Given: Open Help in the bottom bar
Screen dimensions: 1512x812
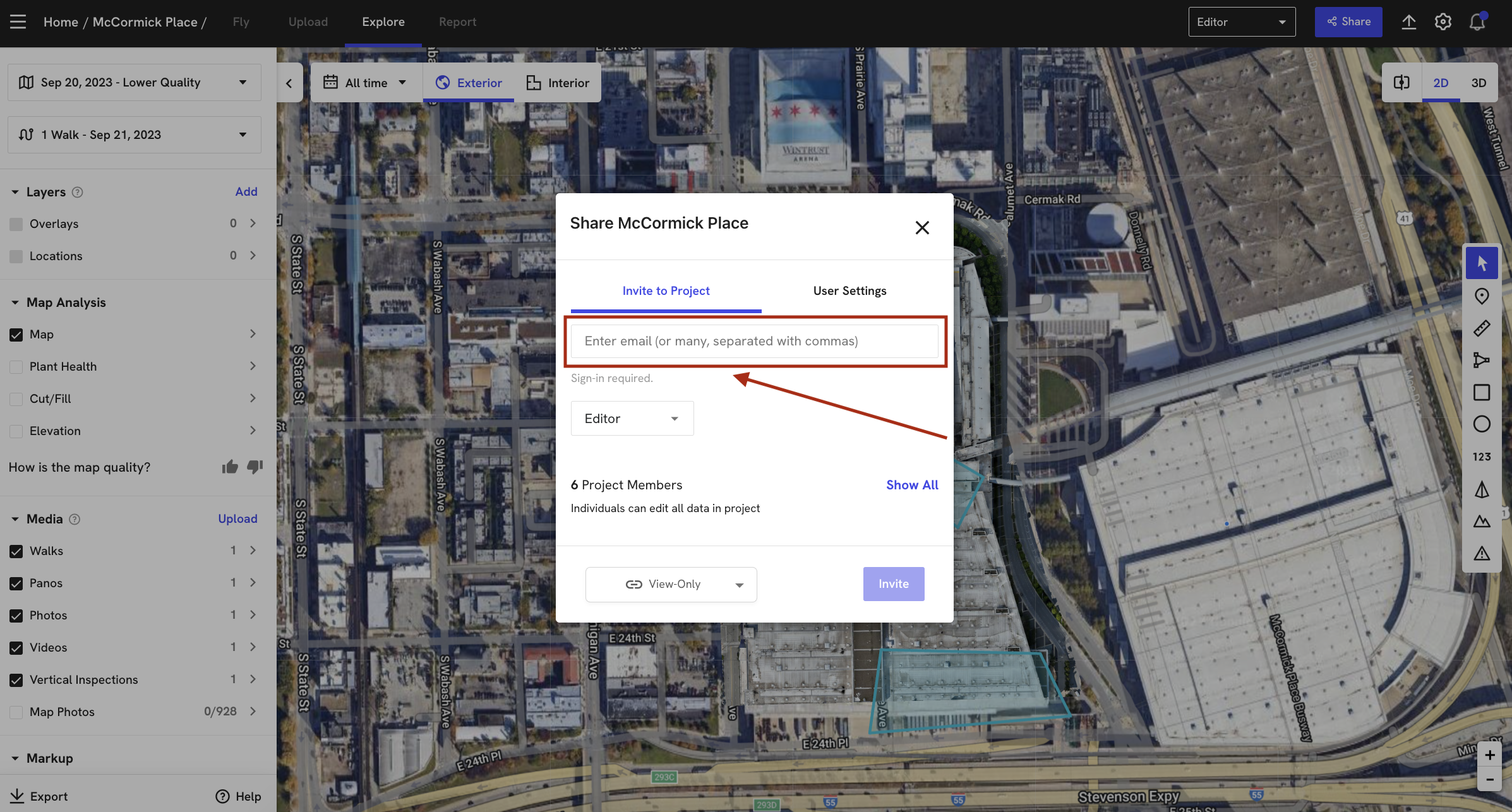Looking at the screenshot, I should 238,796.
